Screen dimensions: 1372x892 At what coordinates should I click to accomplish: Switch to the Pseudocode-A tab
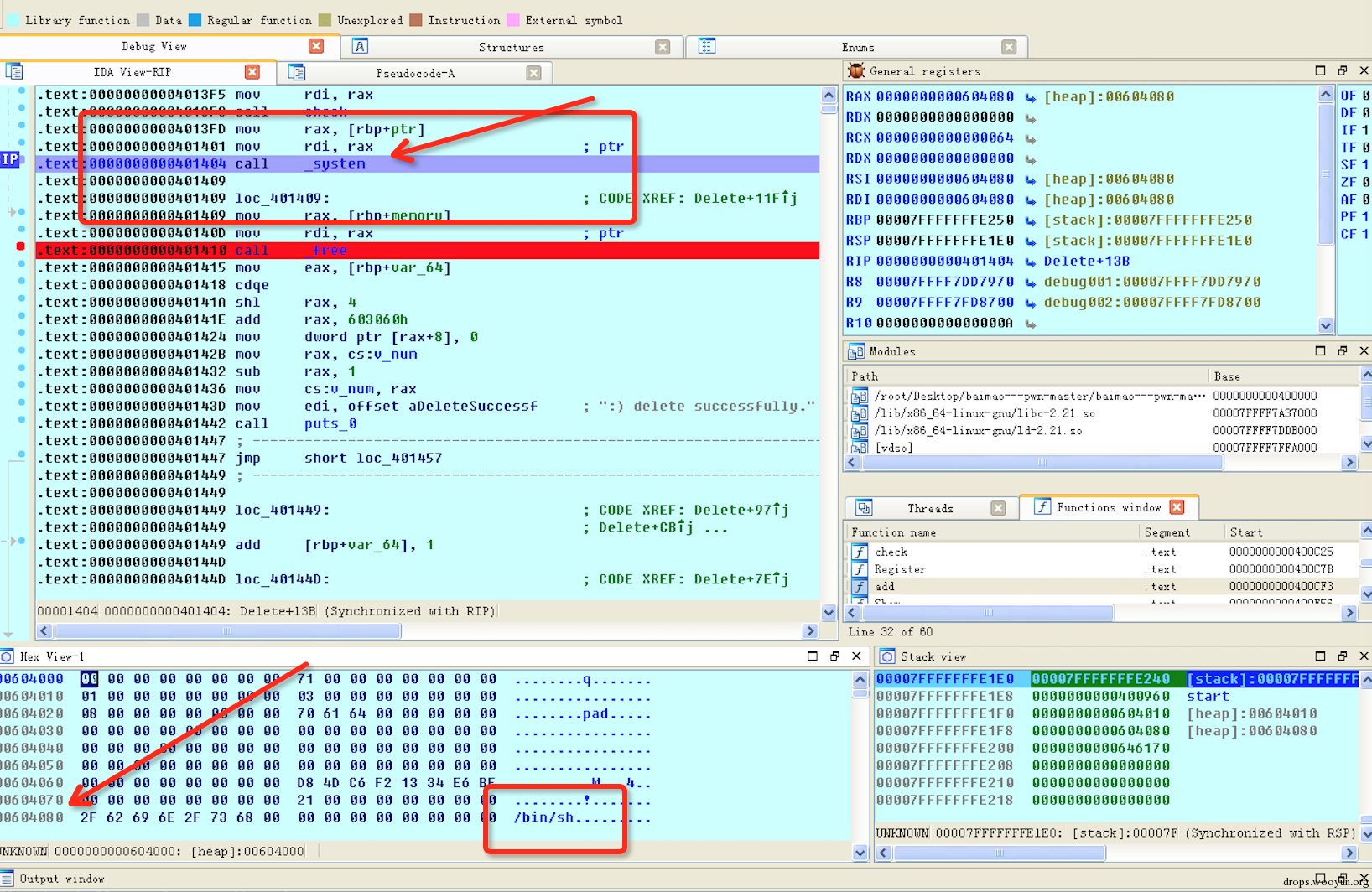pyautogui.click(x=415, y=73)
